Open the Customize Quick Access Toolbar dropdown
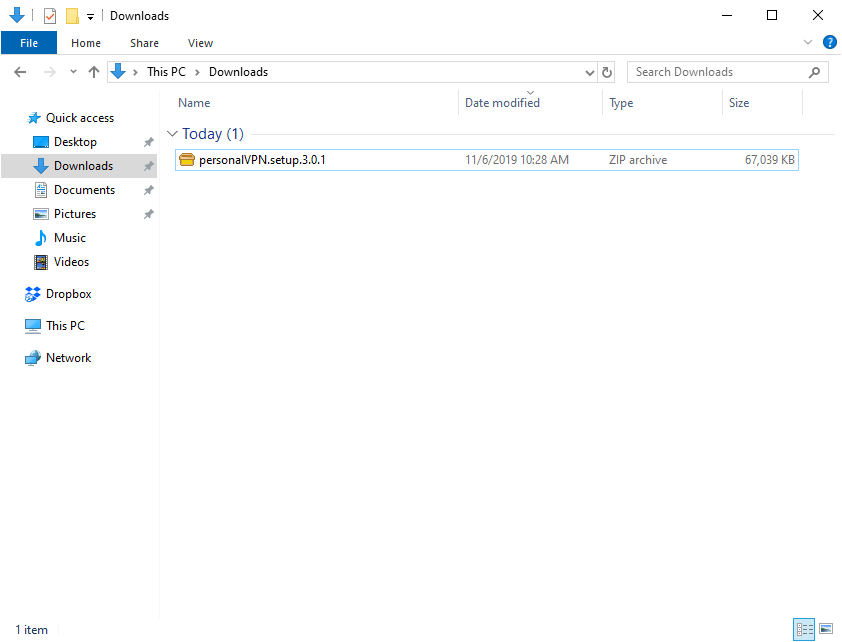 (90, 17)
